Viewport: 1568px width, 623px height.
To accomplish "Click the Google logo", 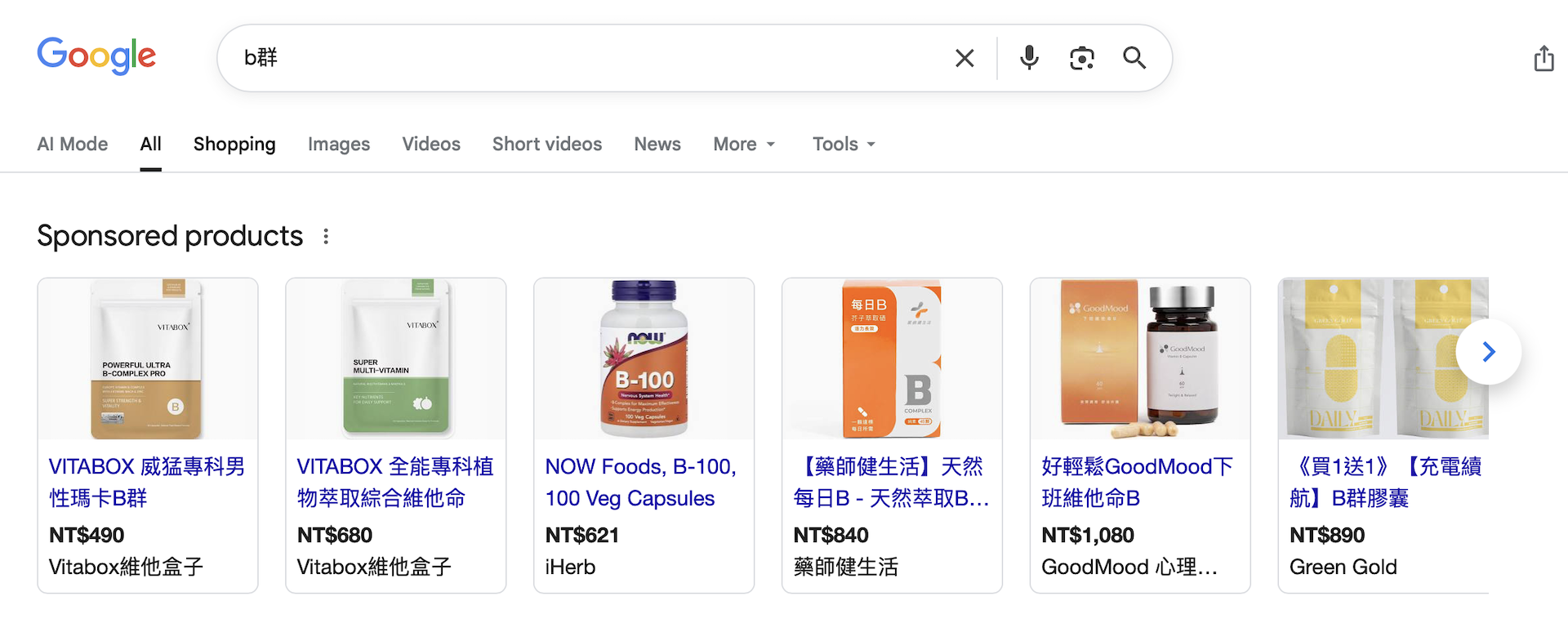I will 96,56.
